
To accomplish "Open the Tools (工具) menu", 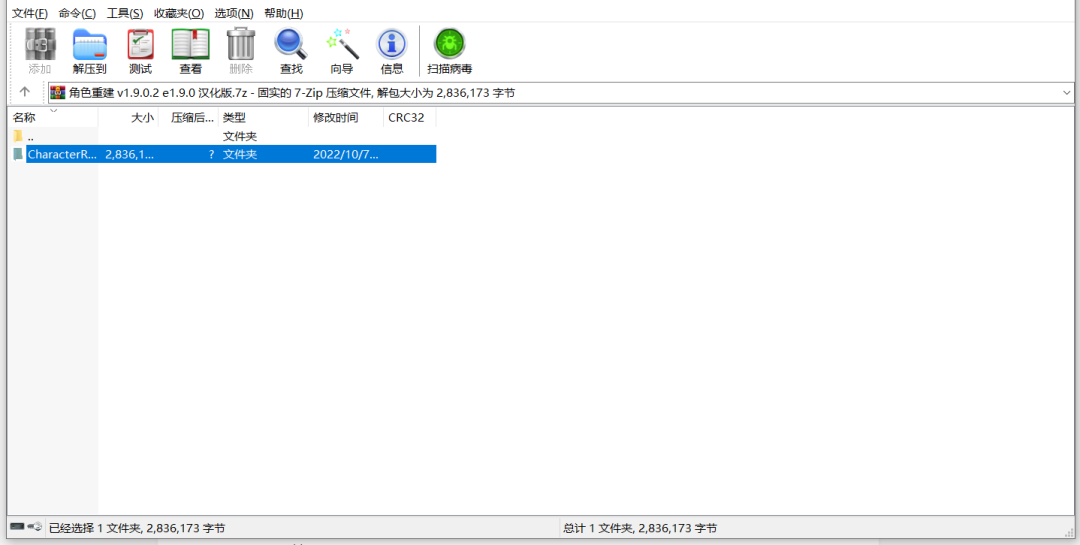I will pos(125,13).
